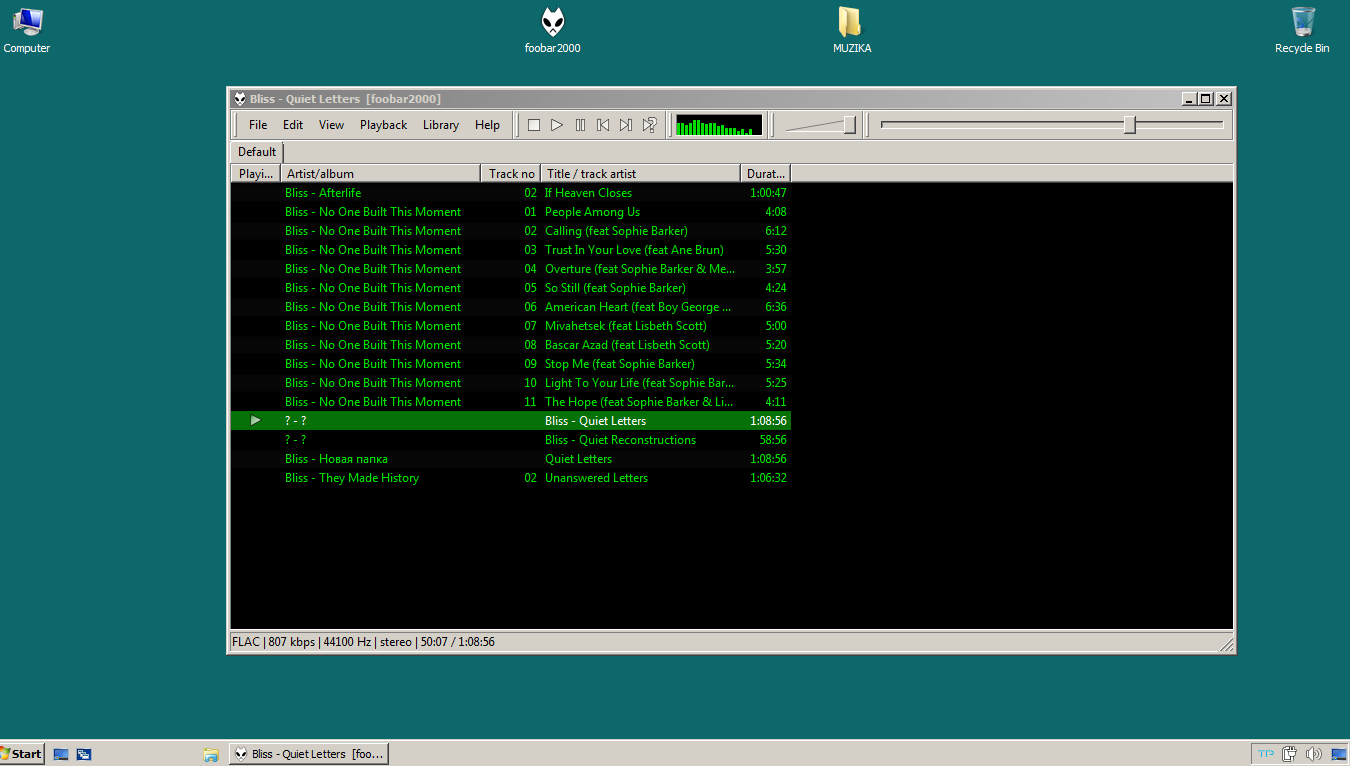This screenshot has height=766, width=1350.
Task: Pause the track with the Pause button
Action: (580, 125)
